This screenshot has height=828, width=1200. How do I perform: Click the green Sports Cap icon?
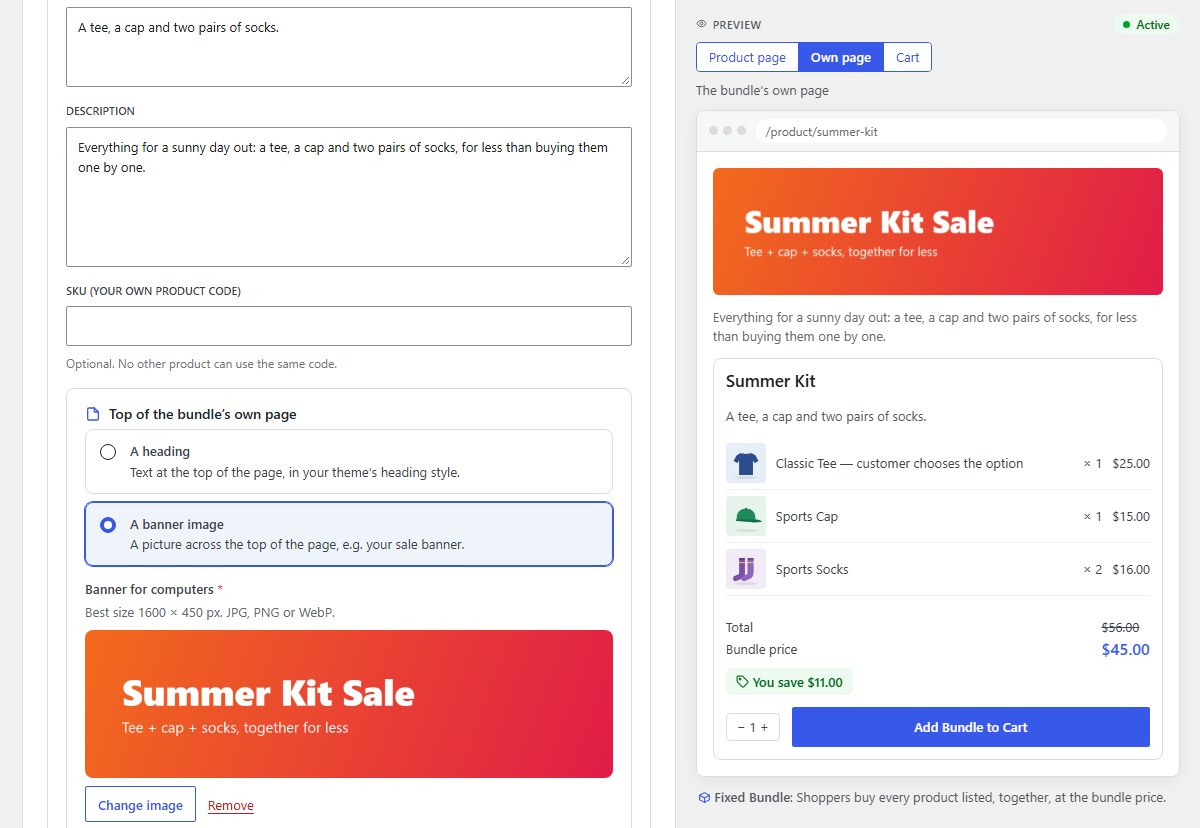[x=746, y=516]
